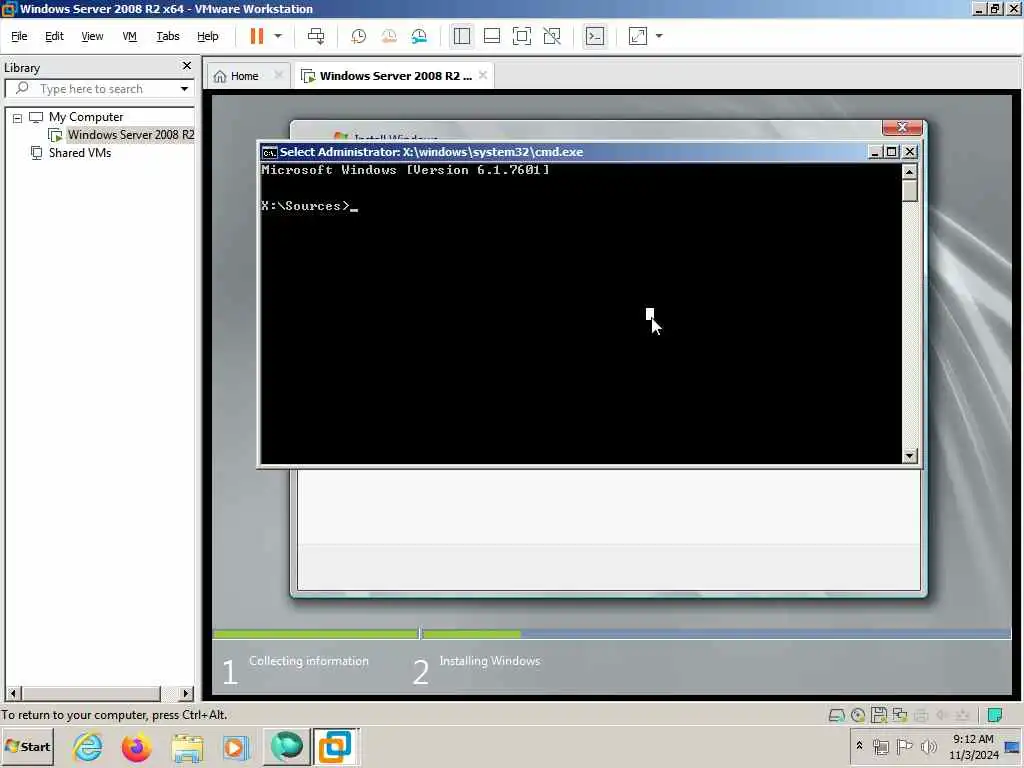Pause the virtual machine with the orange button
This screenshot has width=1024, height=768.
pyautogui.click(x=257, y=36)
